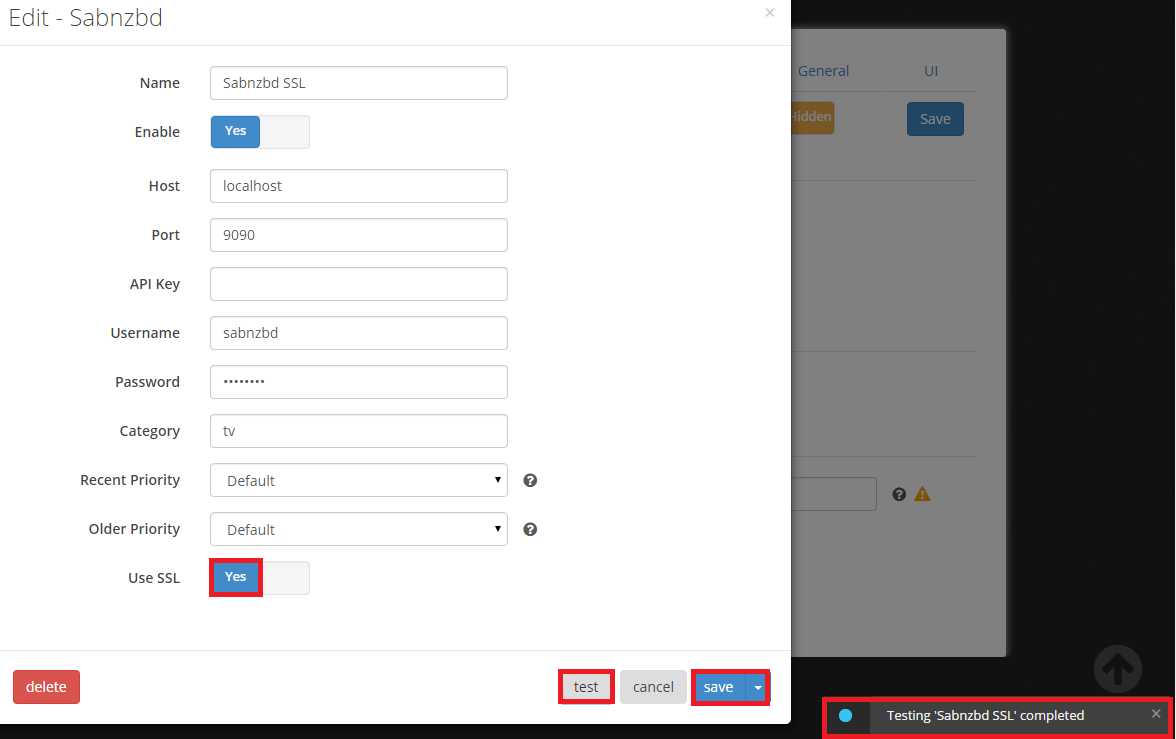Toggle the Enable switch
This screenshot has height=739, width=1176.
pos(259,132)
